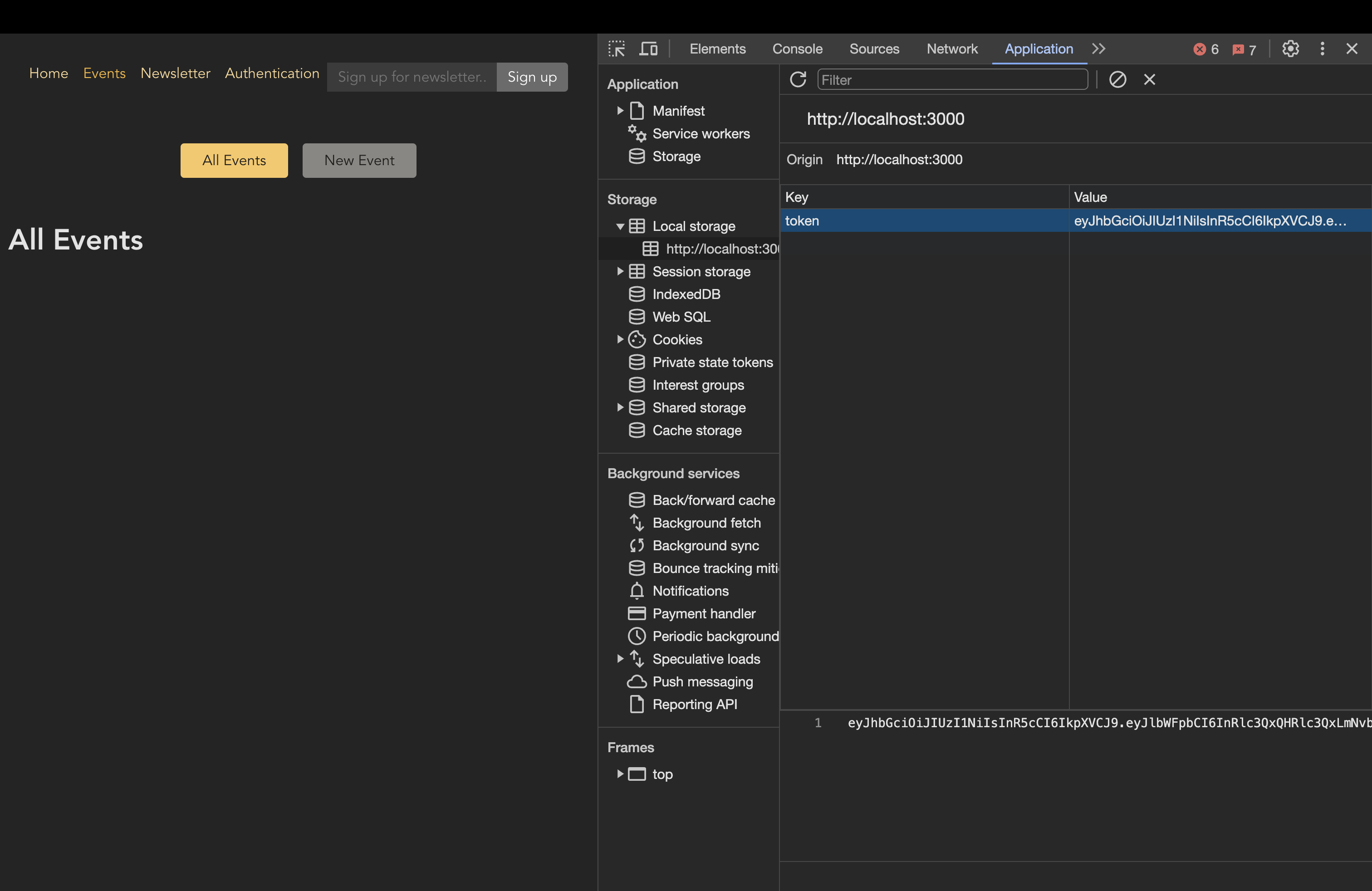Screen dimensions: 1372x891
Task: Click the red error count badge
Action: tap(1205, 49)
